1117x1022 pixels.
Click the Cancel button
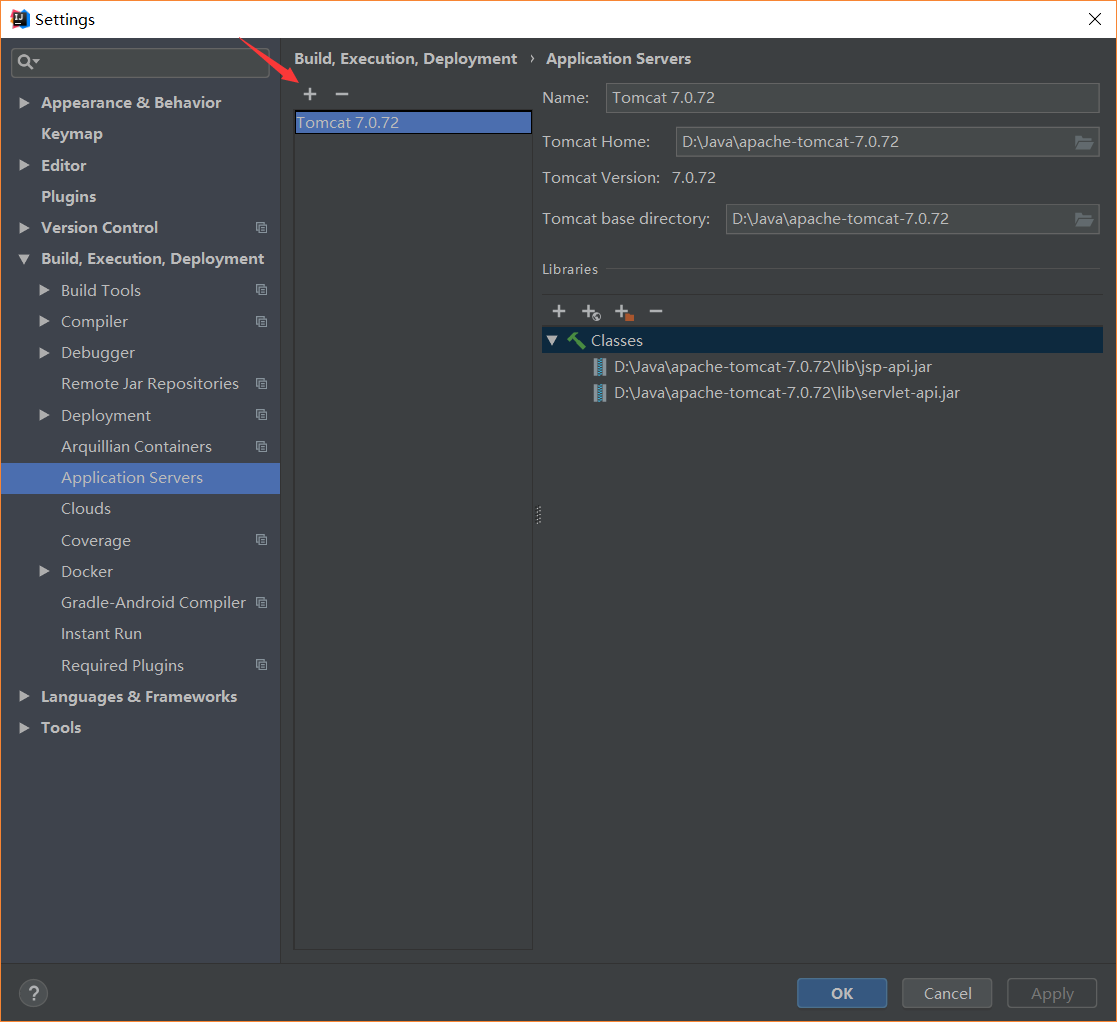tap(947, 993)
